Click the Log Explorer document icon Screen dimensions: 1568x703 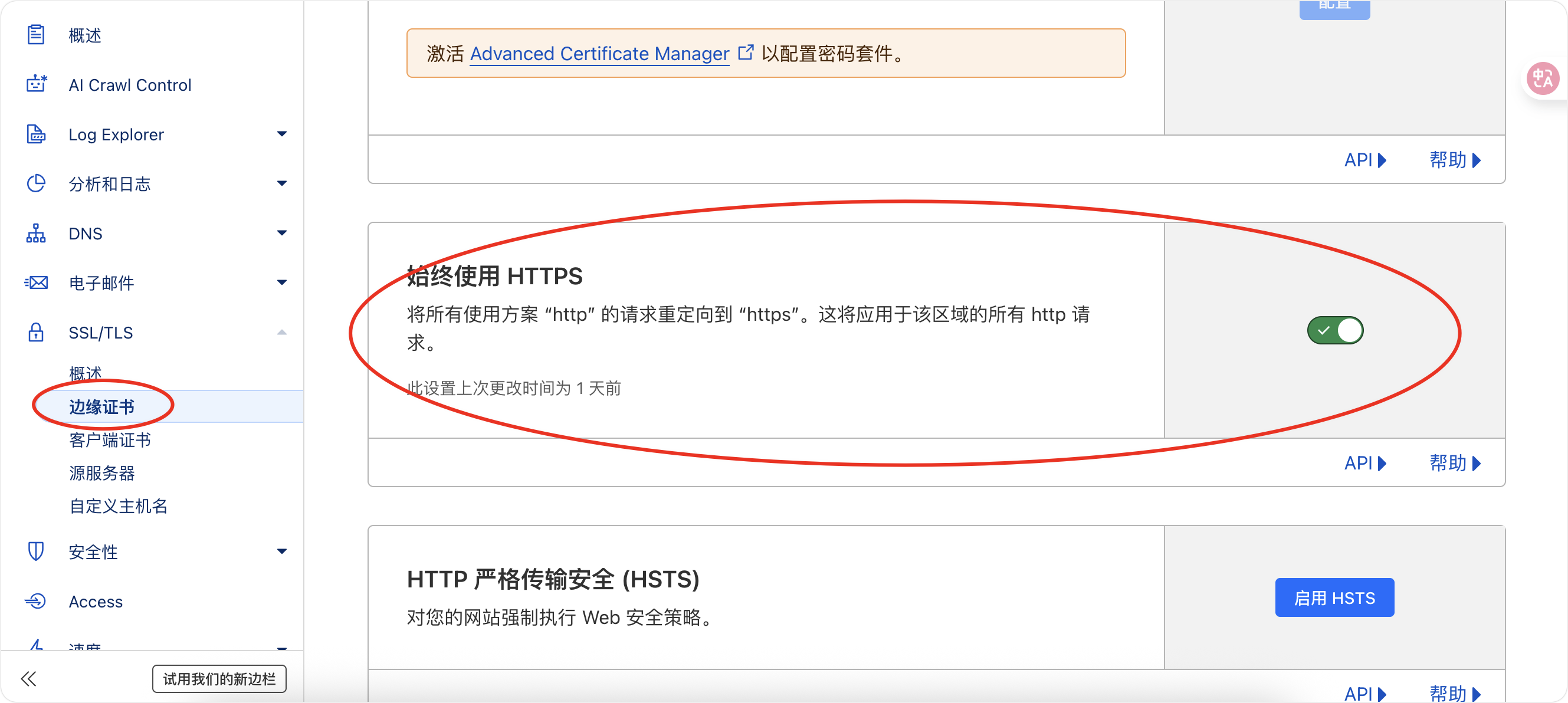(36, 134)
